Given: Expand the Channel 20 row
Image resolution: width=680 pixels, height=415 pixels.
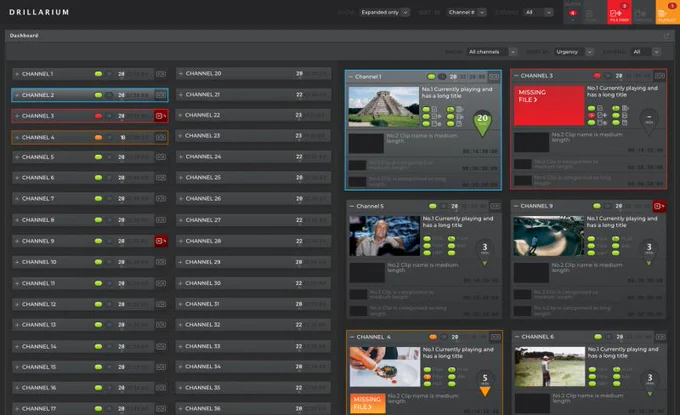Looking at the screenshot, I should click(x=180, y=74).
